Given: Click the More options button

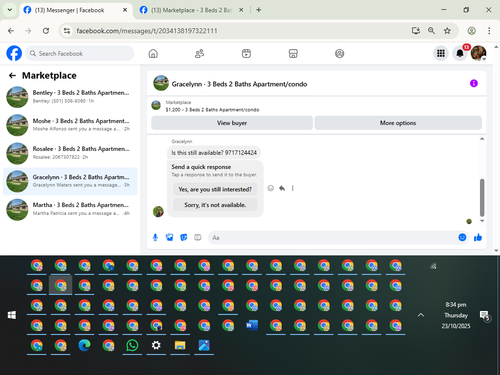Looking at the screenshot, I should [x=398, y=123].
